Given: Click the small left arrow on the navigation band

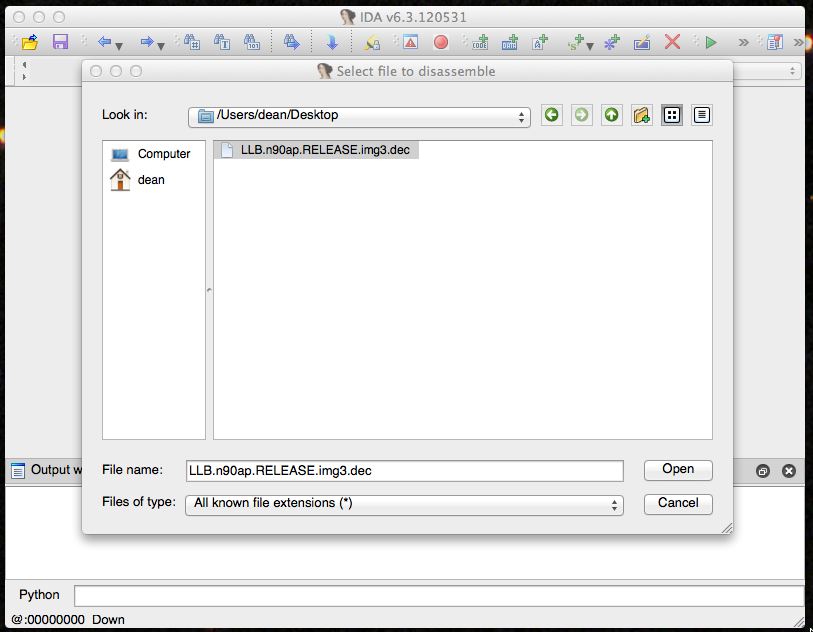Looking at the screenshot, I should tap(24, 65).
